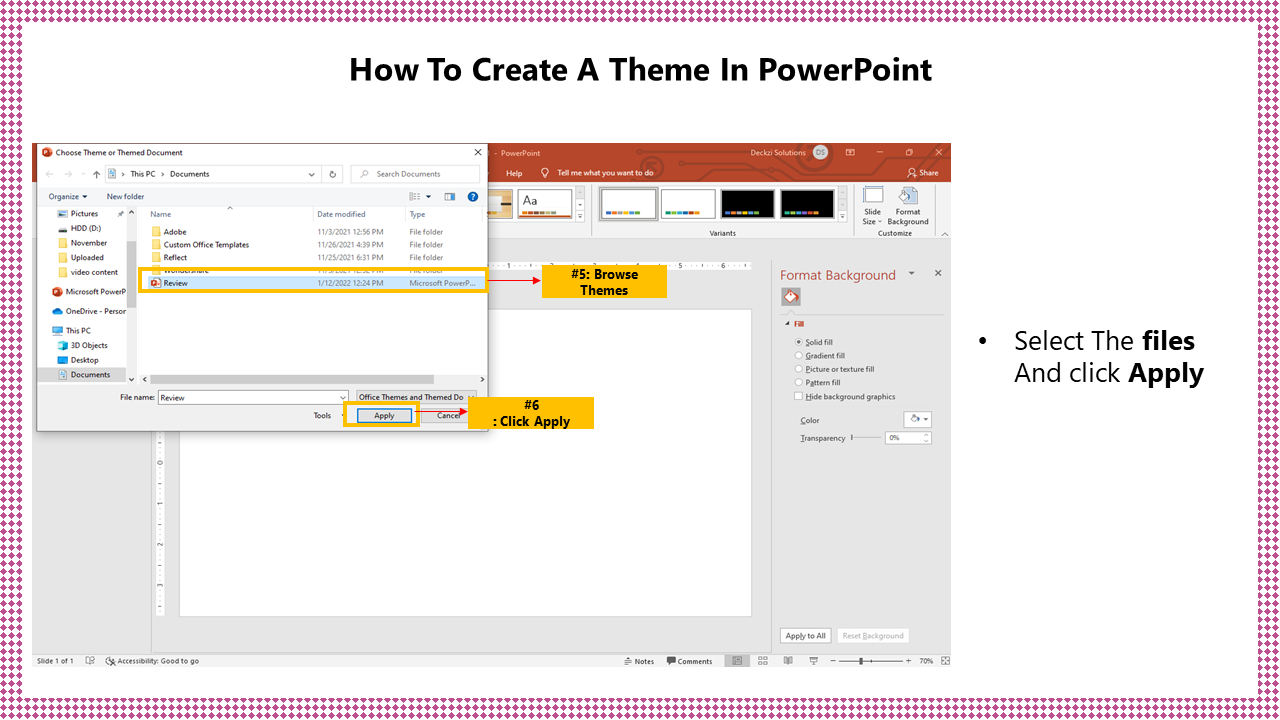1280x720 pixels.
Task: Select the Solid fill option
Action: pyautogui.click(x=814, y=342)
